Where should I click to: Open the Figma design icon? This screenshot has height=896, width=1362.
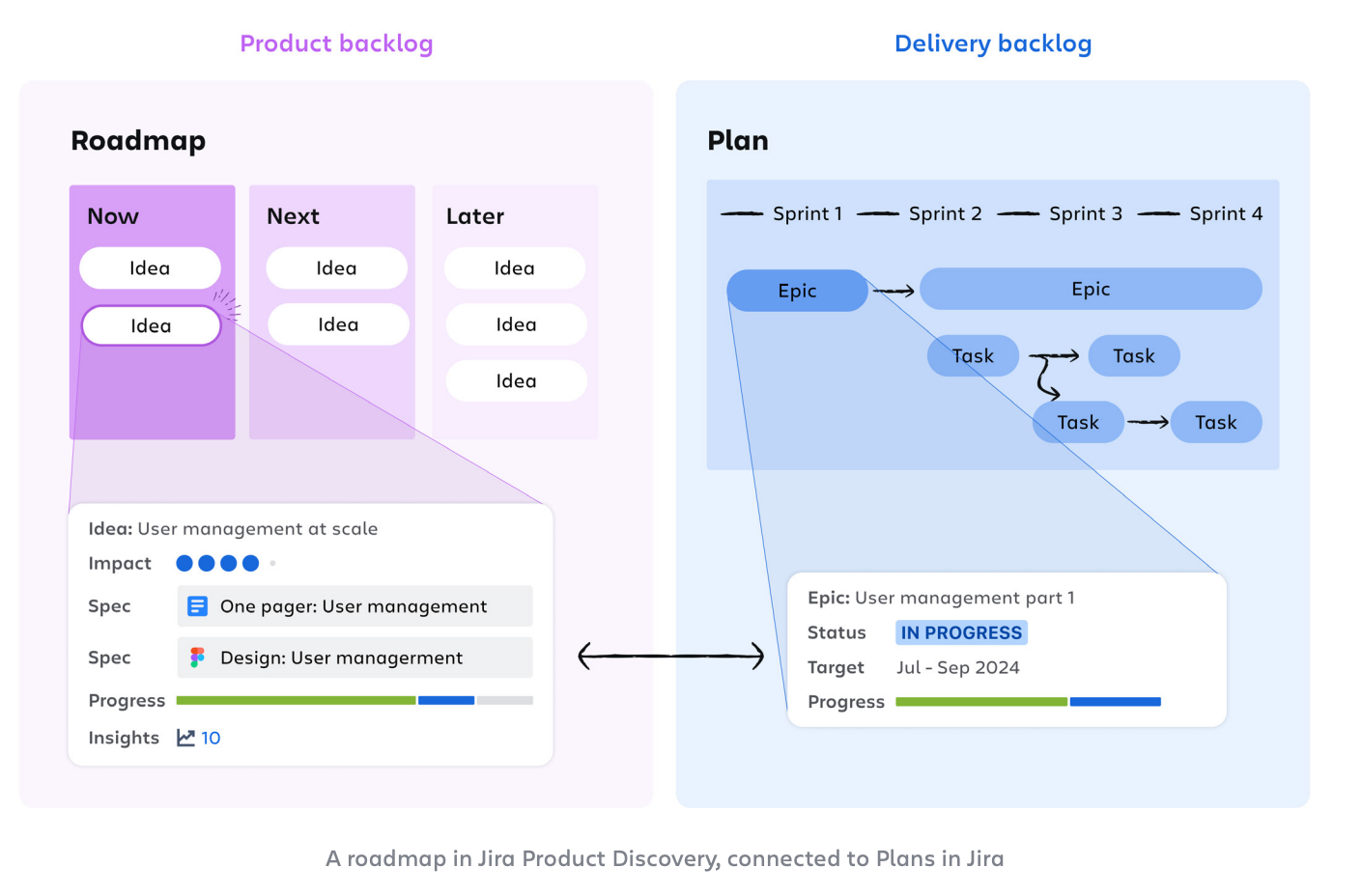[x=197, y=658]
